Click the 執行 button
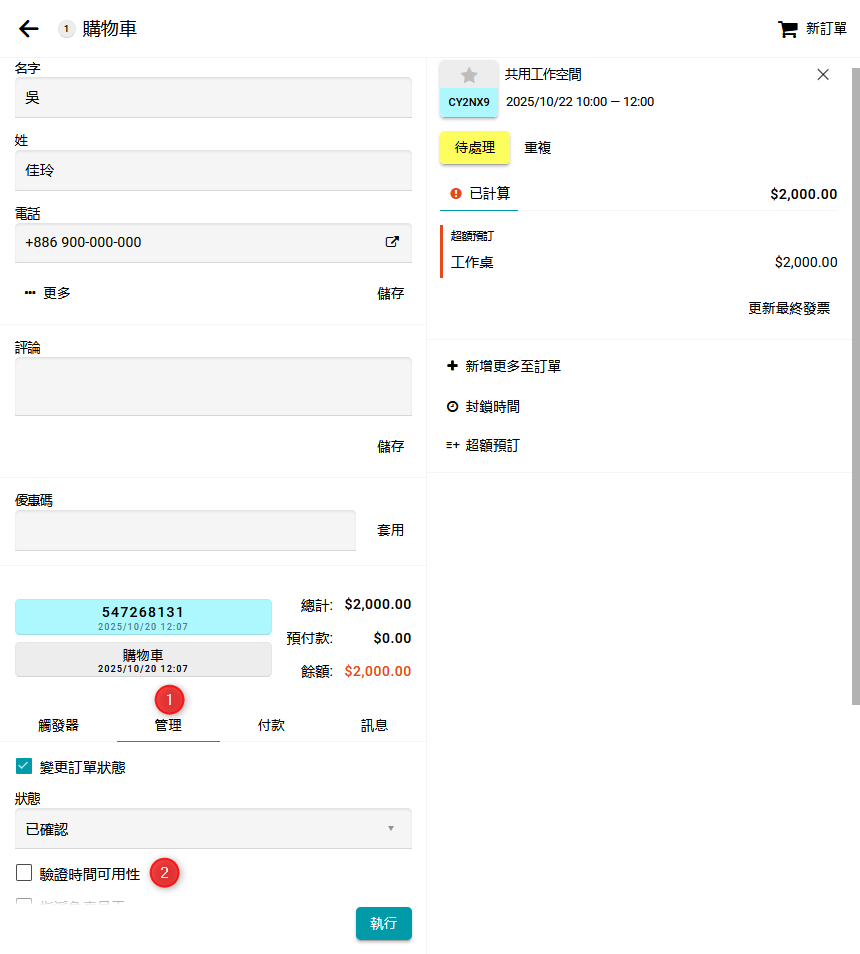The image size is (860, 954). [383, 923]
